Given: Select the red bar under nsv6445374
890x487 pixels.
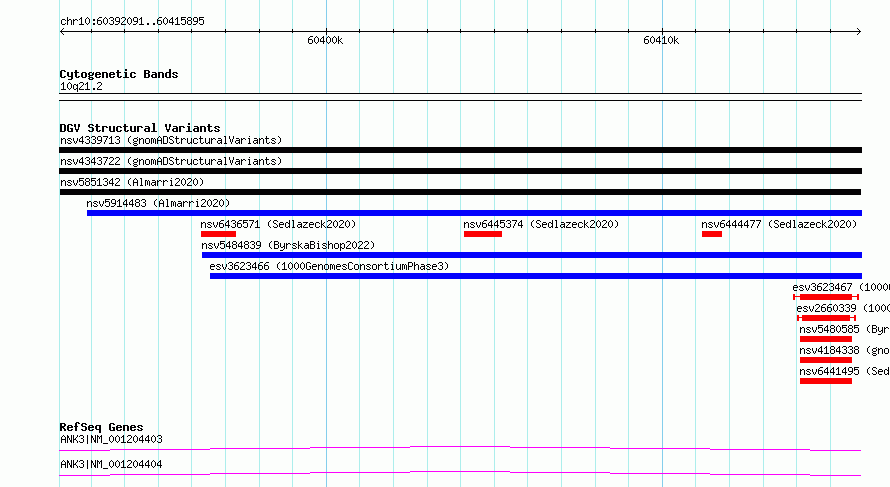Looking at the screenshot, I should [483, 234].
